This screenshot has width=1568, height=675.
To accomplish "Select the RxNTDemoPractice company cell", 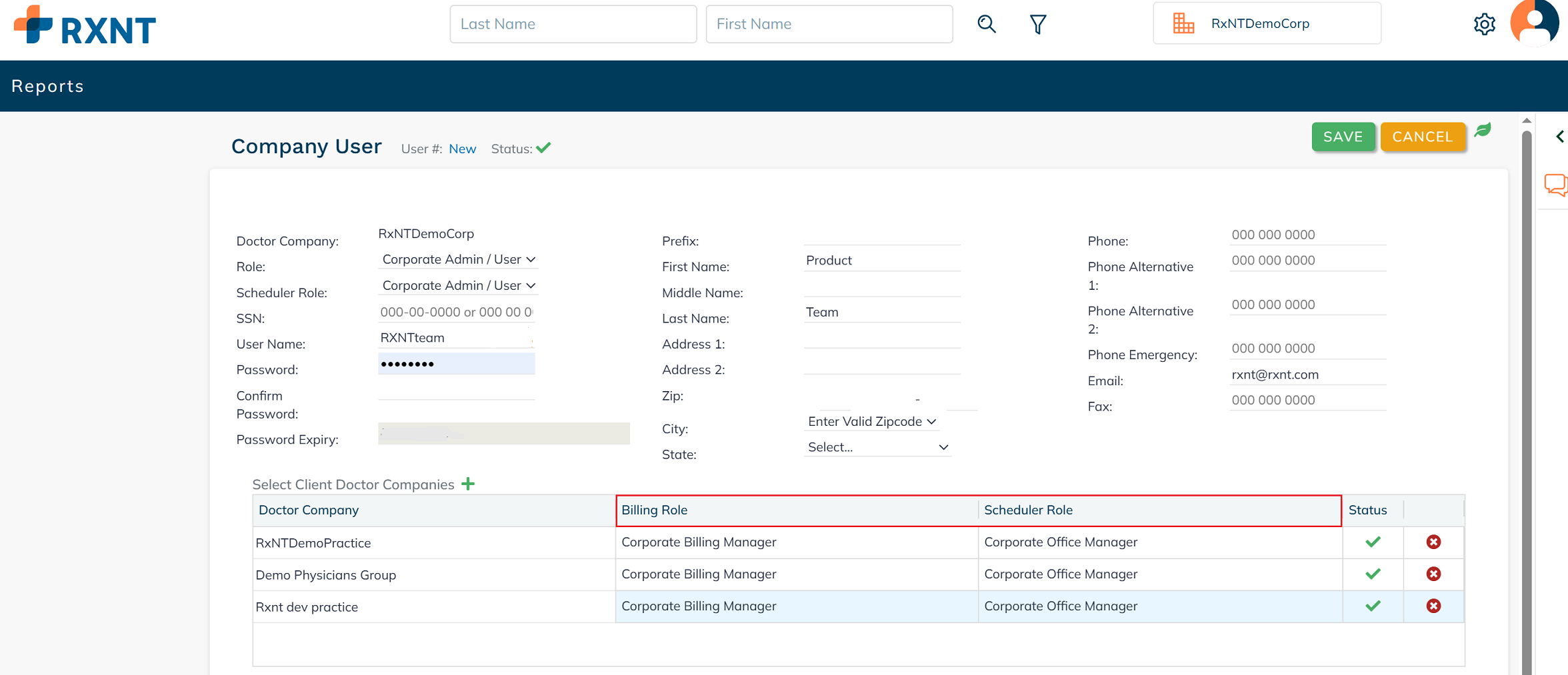I will pyautogui.click(x=434, y=543).
